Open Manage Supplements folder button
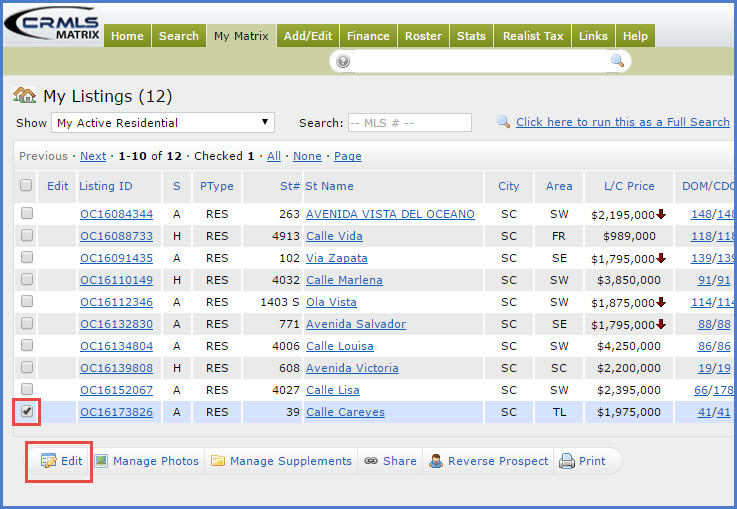 pyautogui.click(x=282, y=461)
